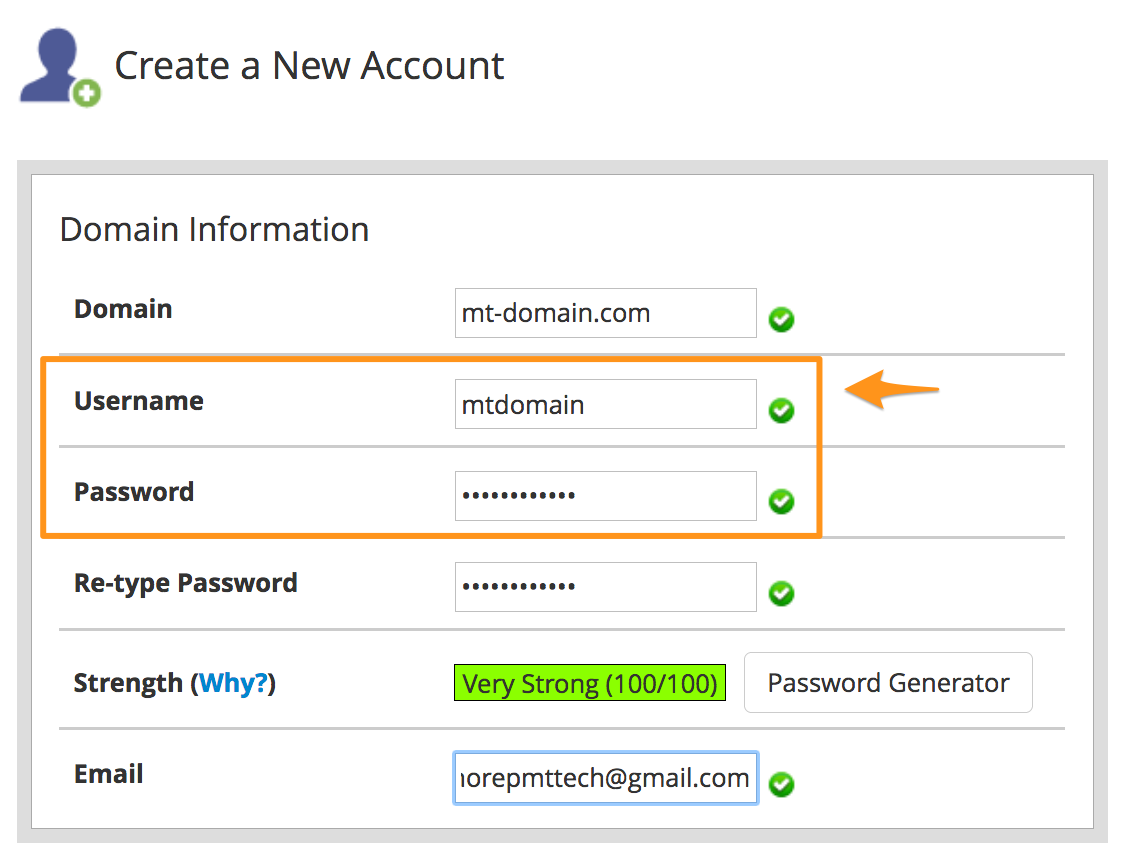
Task: Click the green checkmark beside Re-type Password
Action: coord(781,594)
